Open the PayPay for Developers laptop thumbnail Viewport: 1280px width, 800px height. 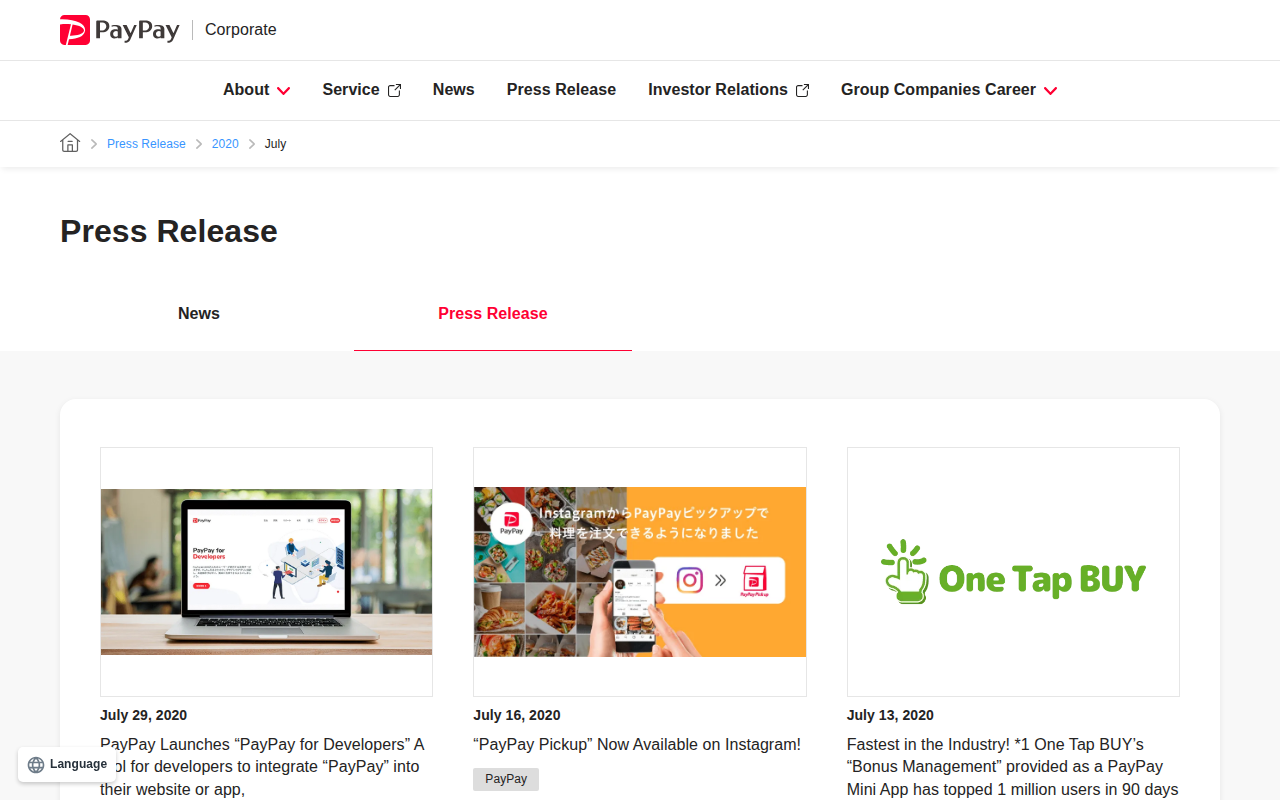pos(266,572)
